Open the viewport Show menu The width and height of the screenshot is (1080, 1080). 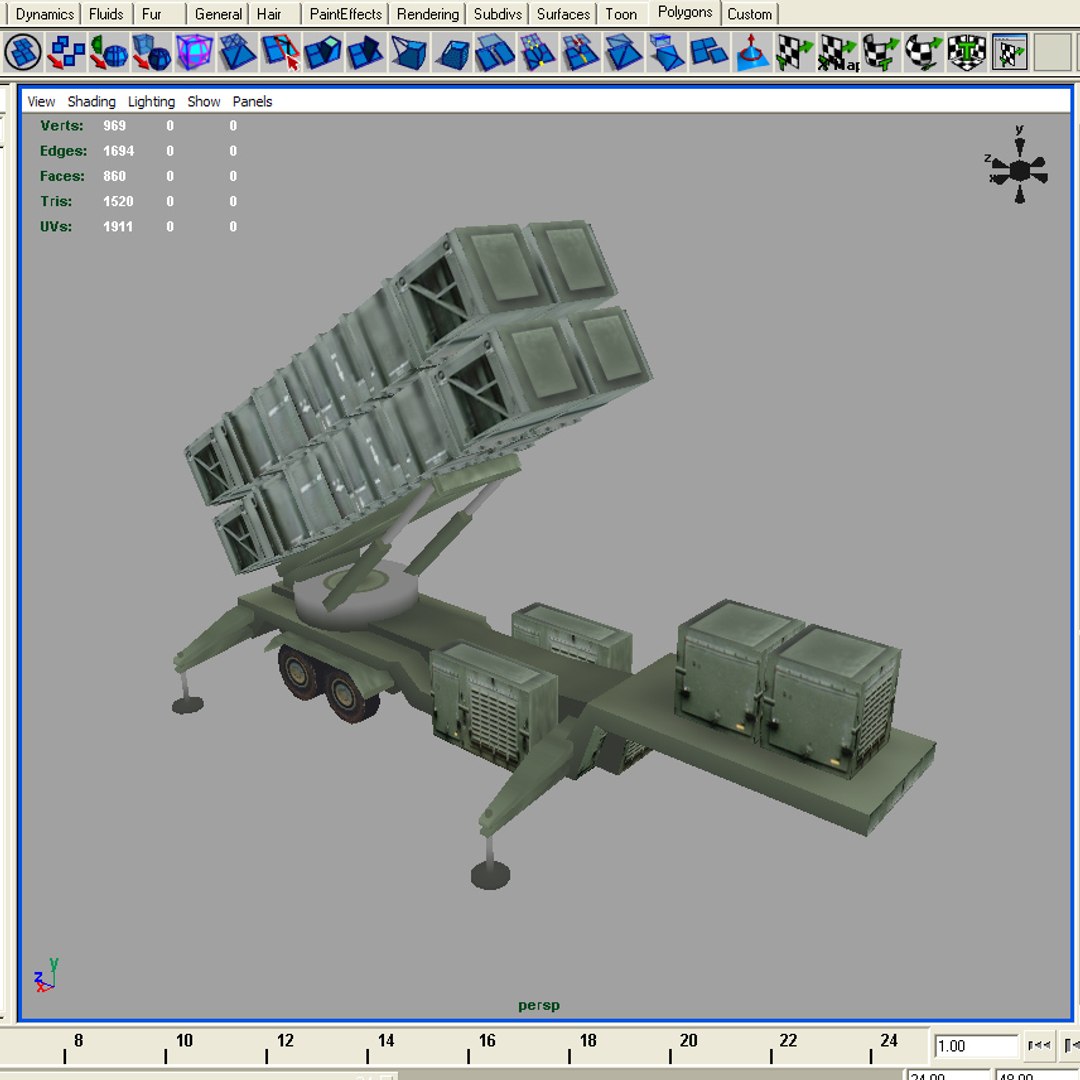click(204, 101)
